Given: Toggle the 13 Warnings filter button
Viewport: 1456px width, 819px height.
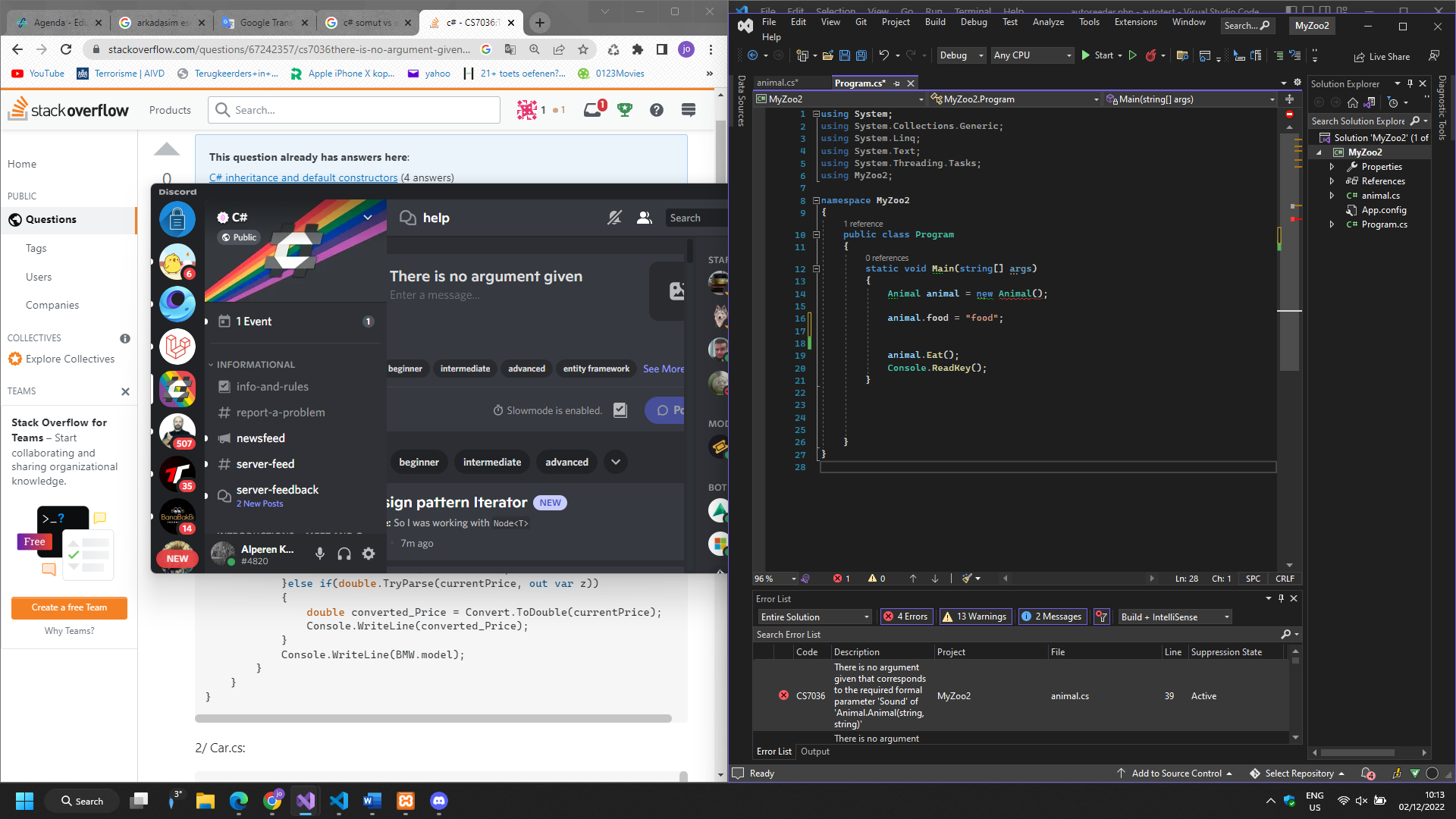Looking at the screenshot, I should [974, 617].
